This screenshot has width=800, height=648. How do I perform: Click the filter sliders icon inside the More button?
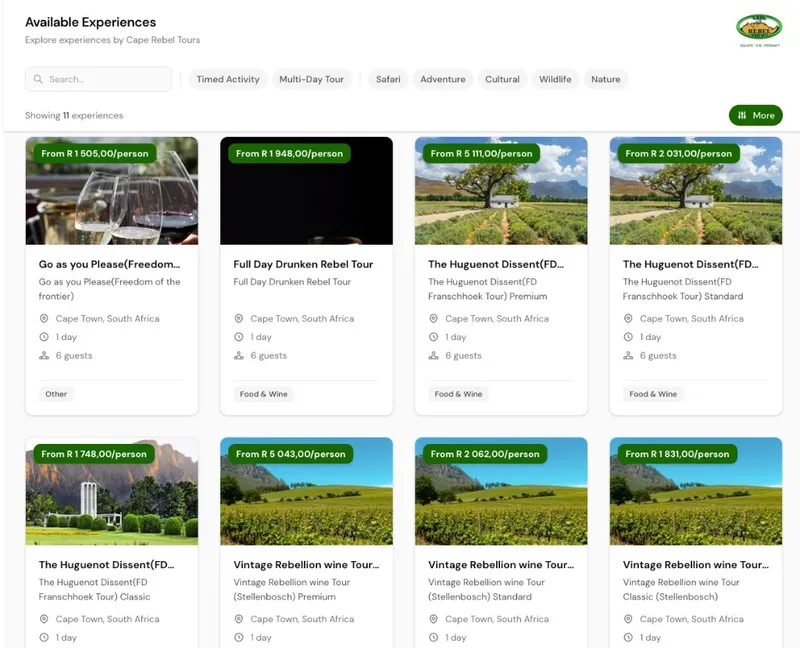[x=741, y=115]
